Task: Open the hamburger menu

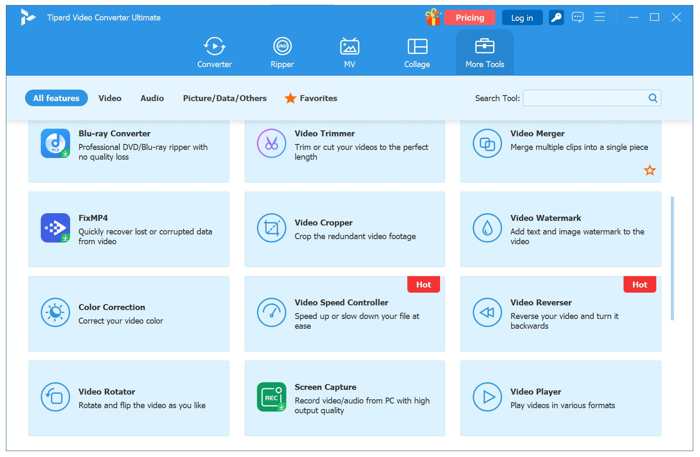Action: pos(600,17)
